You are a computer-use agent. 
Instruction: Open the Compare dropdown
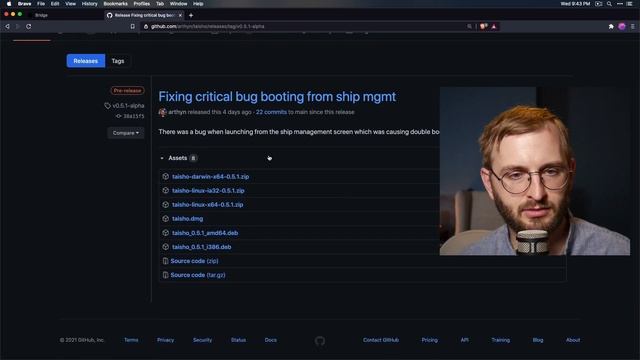[126, 133]
